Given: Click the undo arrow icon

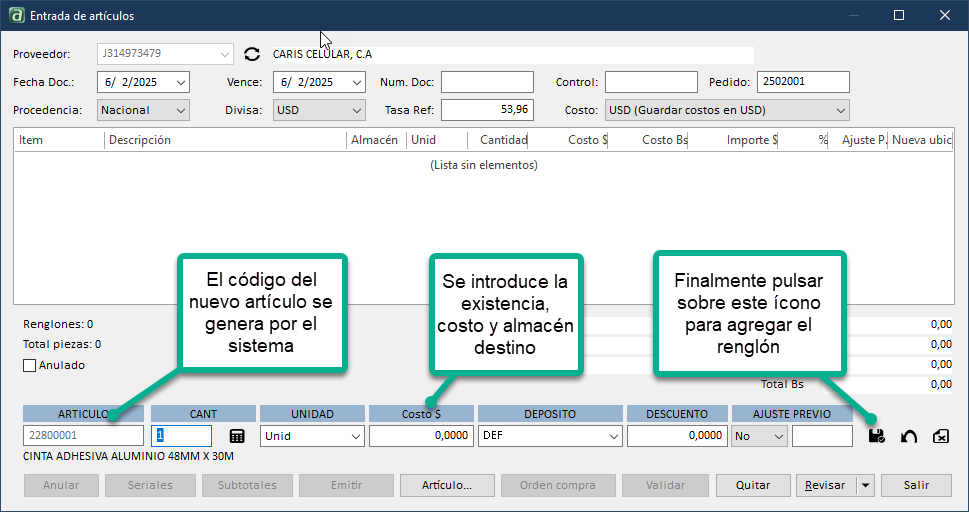Looking at the screenshot, I should click(909, 436).
